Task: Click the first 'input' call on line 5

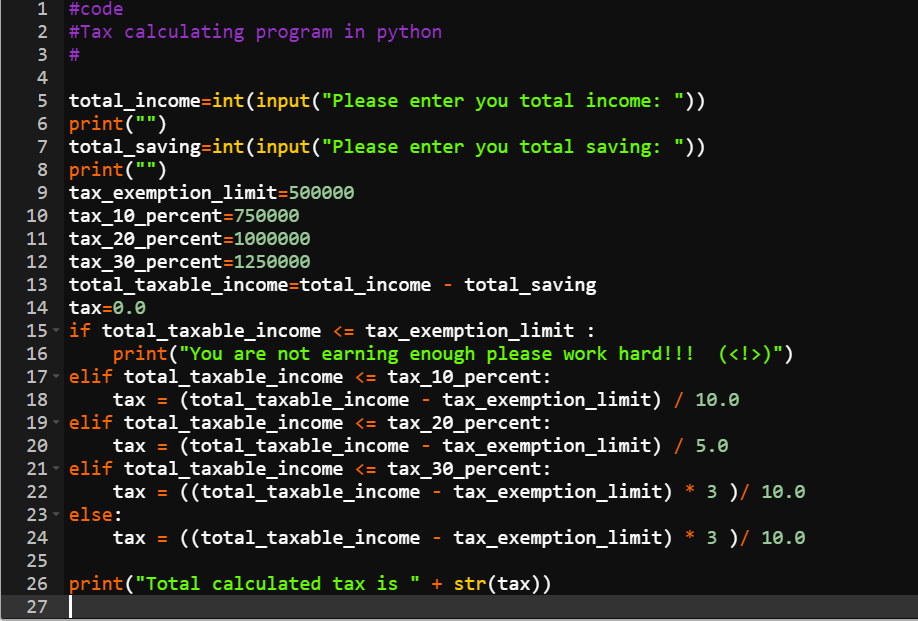Action: (283, 101)
